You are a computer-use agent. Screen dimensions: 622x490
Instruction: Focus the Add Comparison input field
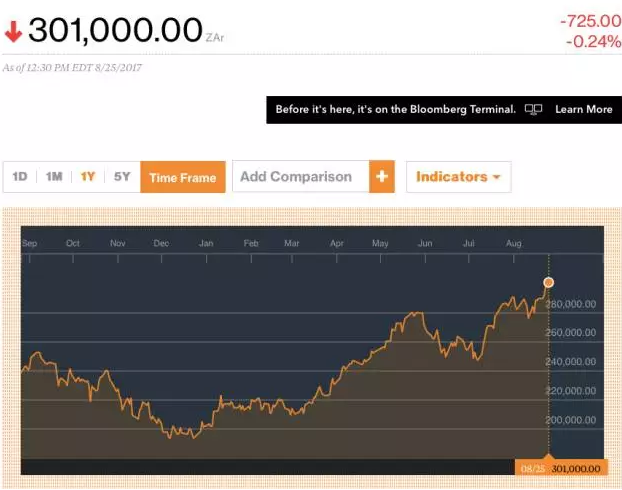301,177
